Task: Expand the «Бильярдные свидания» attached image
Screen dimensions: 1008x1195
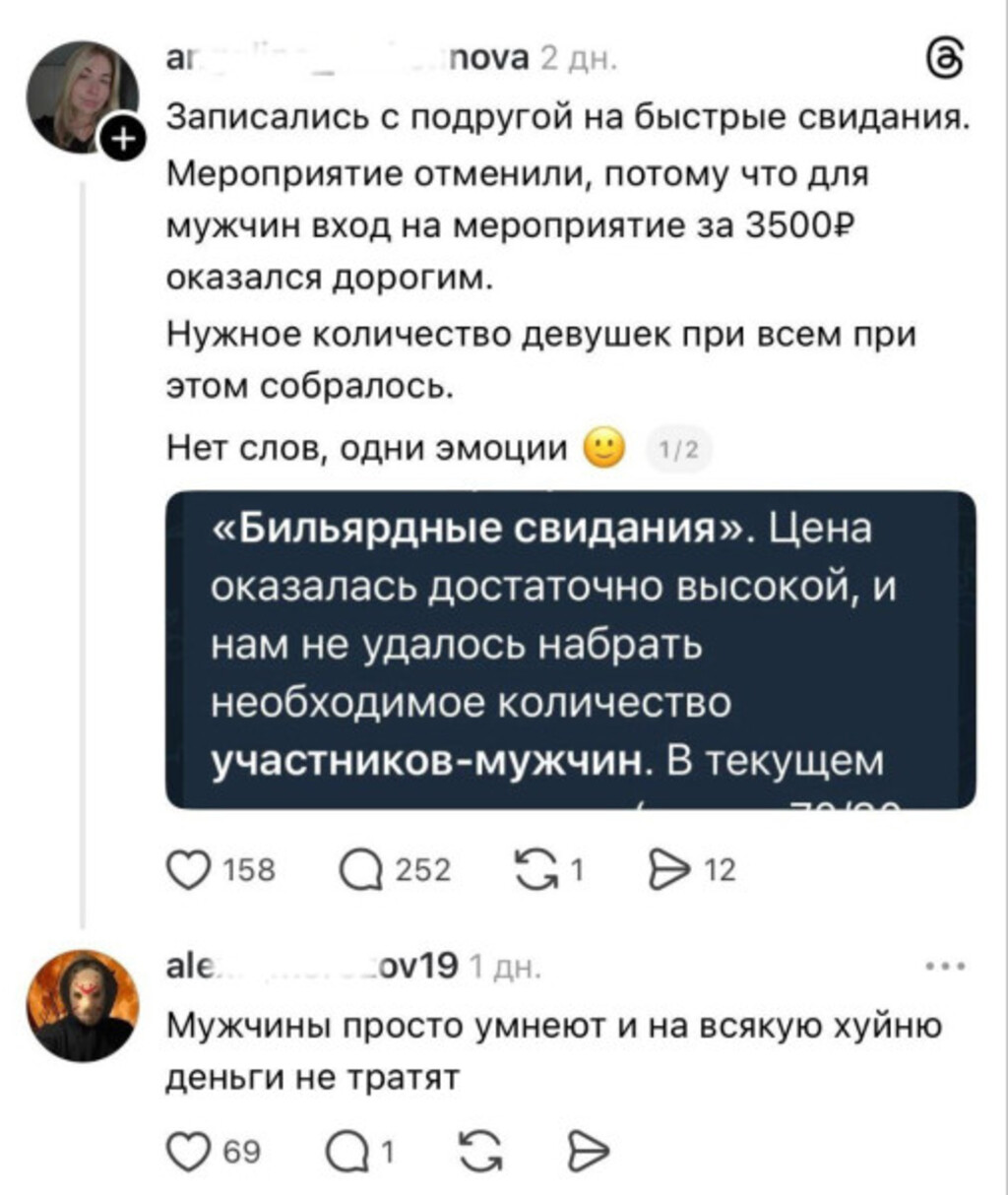Action: (x=571, y=650)
